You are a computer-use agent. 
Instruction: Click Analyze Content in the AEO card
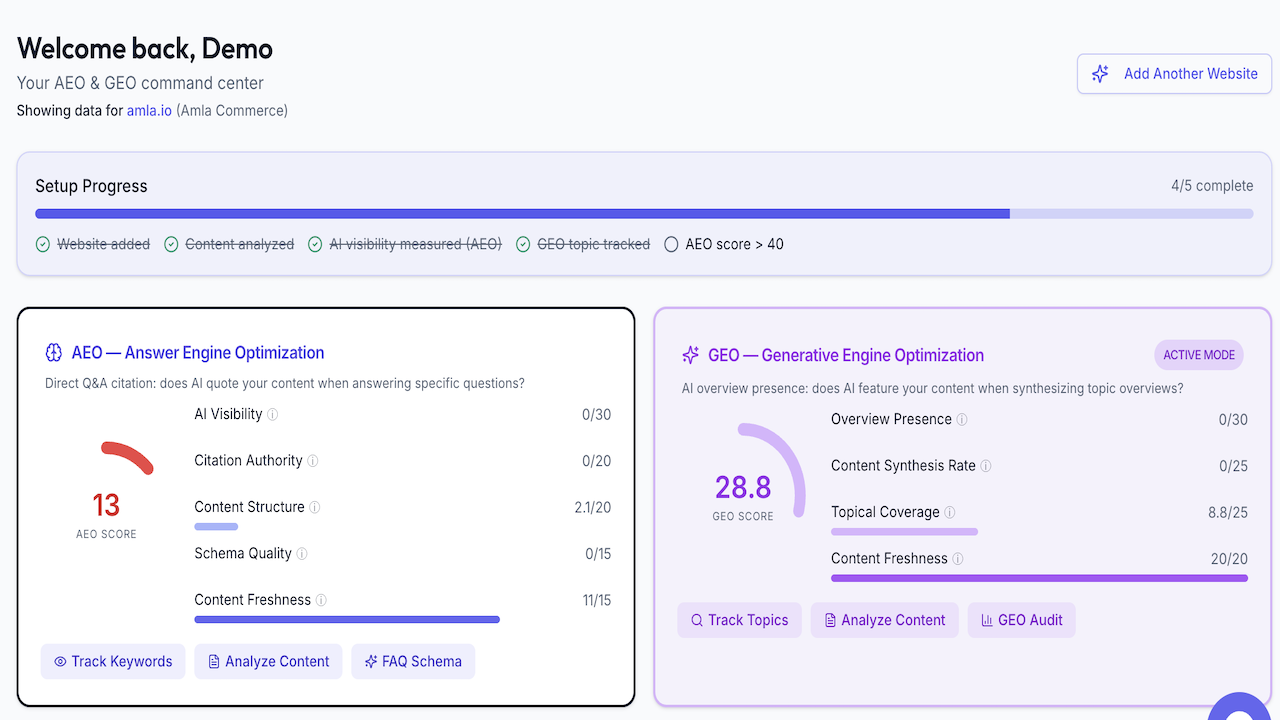[x=268, y=662]
